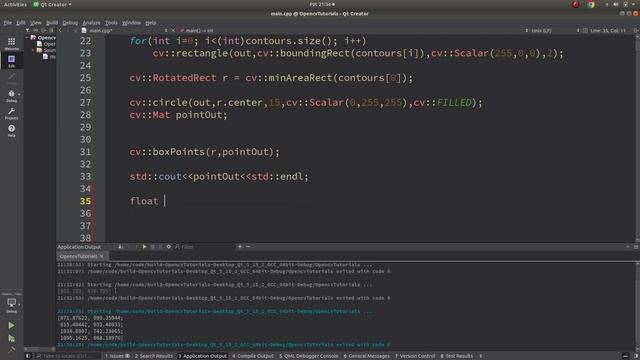Click Activities in top panel
Image resolution: width=640 pixels, height=360 pixels.
tap(15, 4)
